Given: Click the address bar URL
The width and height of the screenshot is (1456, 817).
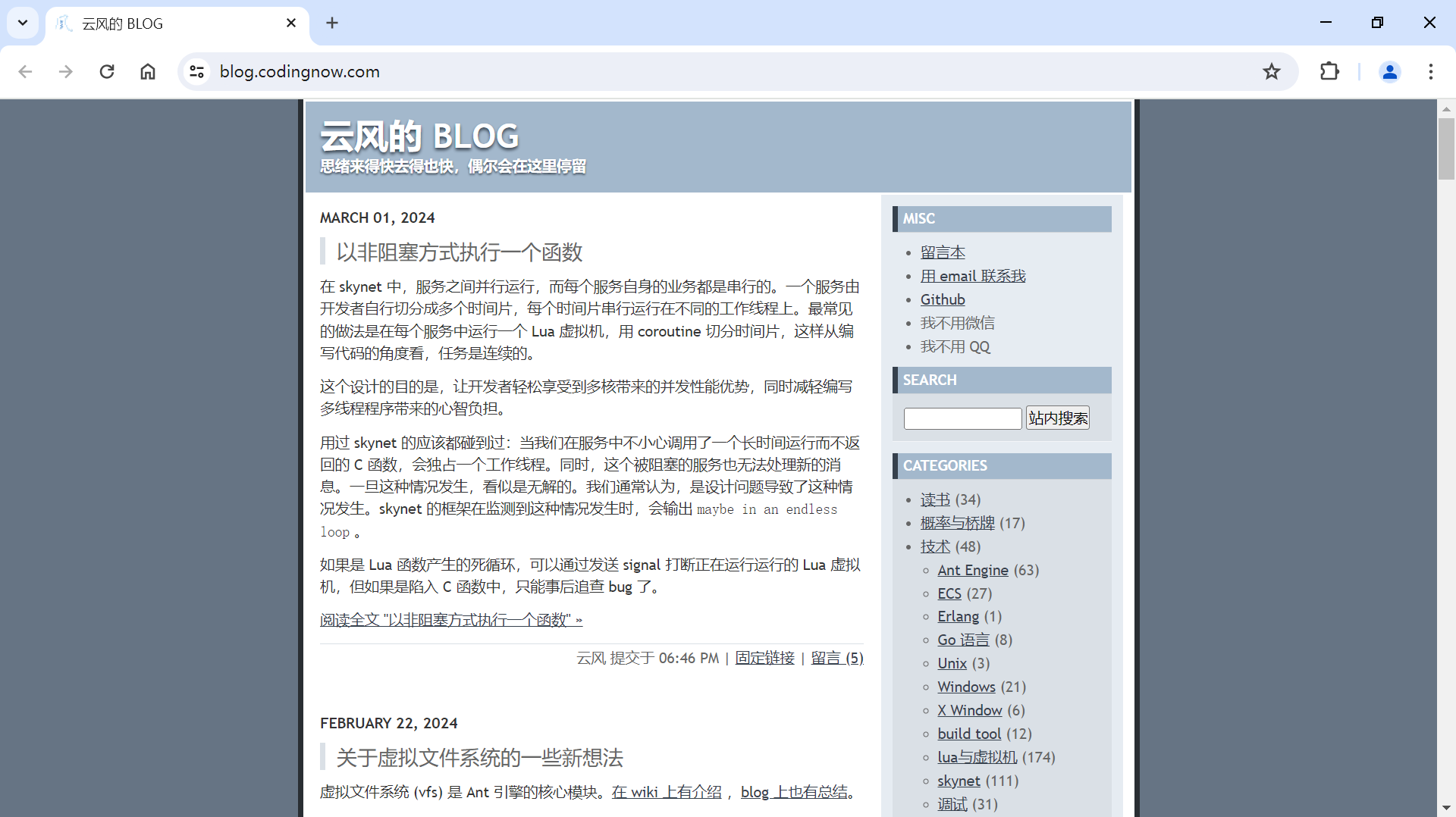Looking at the screenshot, I should click(300, 71).
